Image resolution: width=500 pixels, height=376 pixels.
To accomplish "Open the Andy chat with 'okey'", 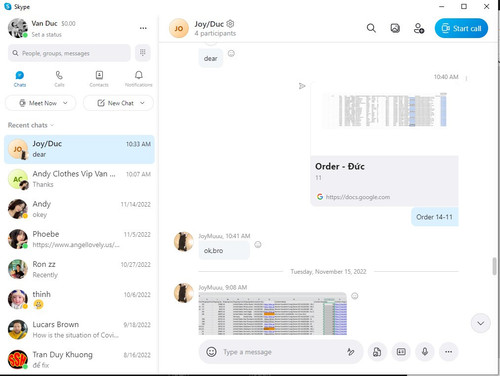I will (x=79, y=209).
